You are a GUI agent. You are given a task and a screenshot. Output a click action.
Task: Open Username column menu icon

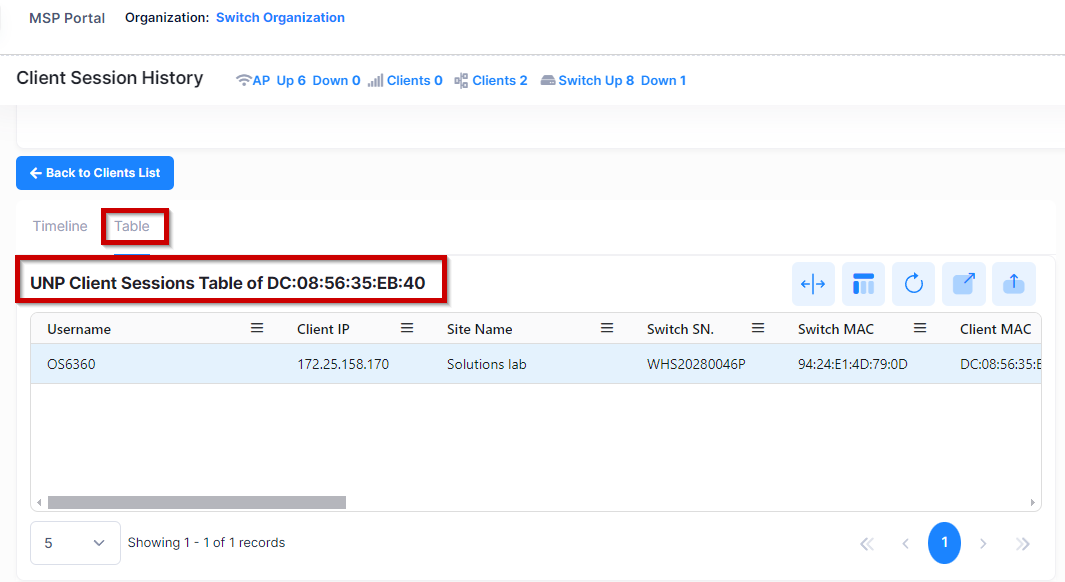tap(257, 328)
